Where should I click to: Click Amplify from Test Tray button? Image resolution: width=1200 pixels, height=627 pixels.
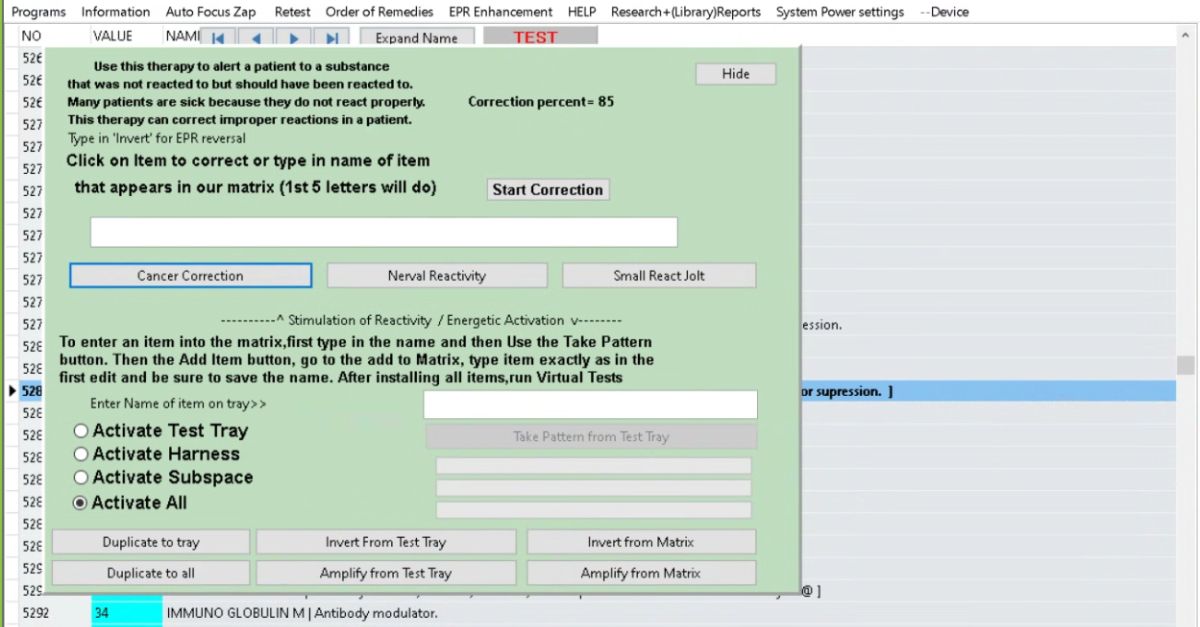(x=385, y=573)
